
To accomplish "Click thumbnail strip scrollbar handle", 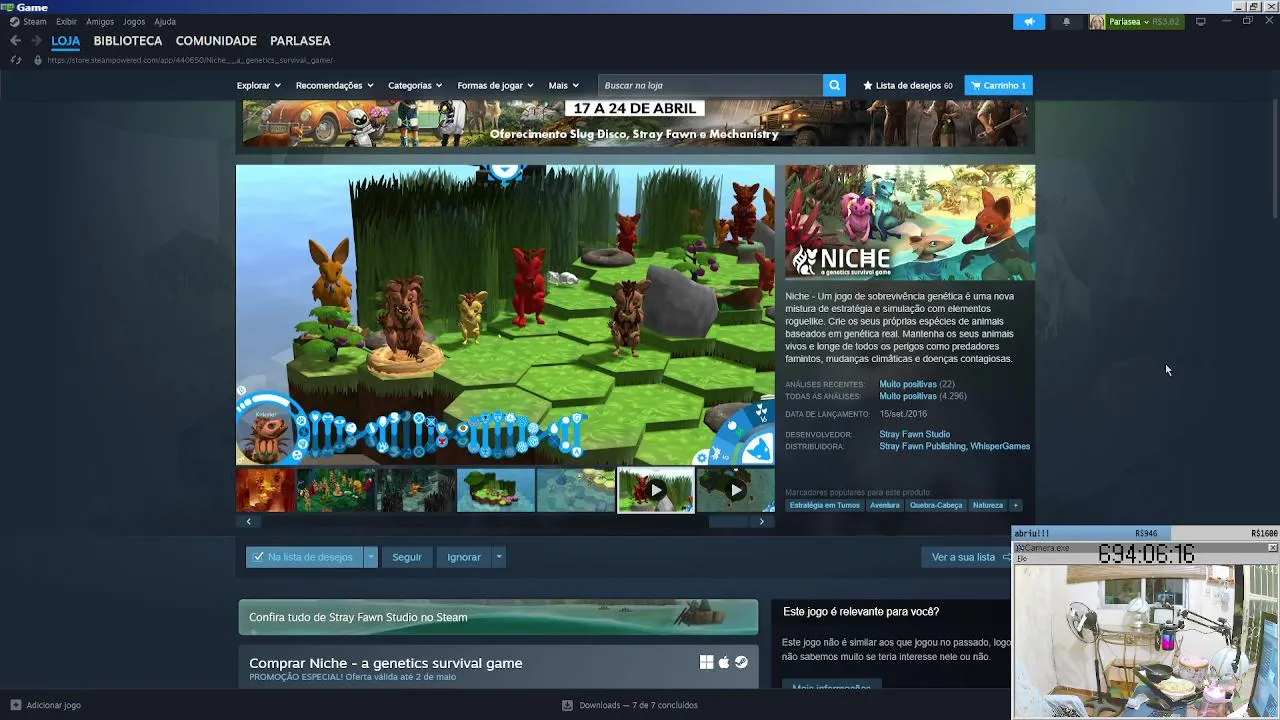I will (728, 521).
